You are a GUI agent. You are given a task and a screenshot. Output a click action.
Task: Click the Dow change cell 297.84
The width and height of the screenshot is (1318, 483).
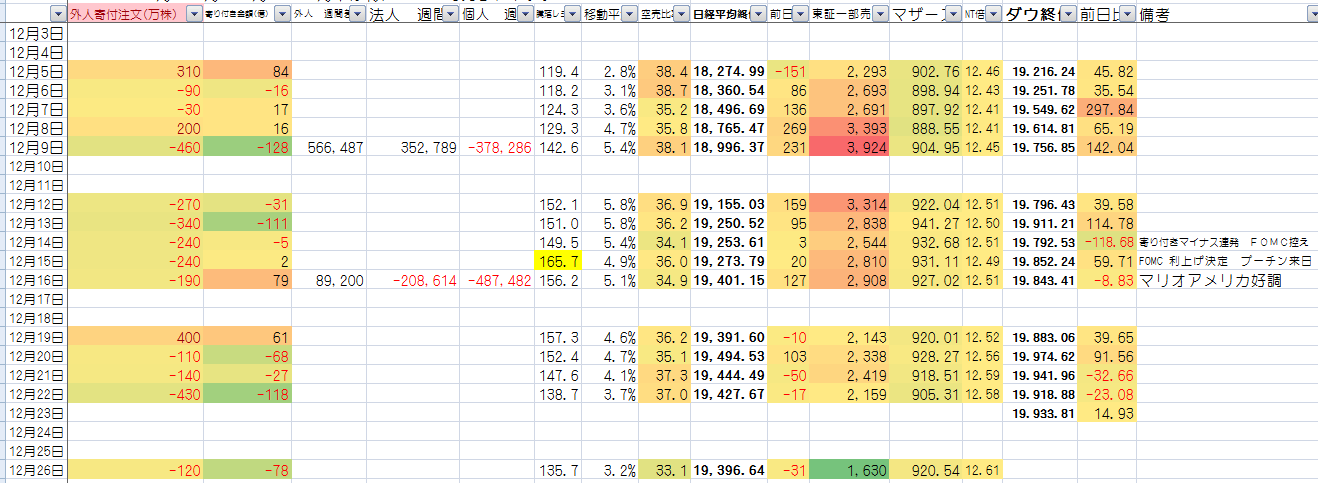(x=1107, y=109)
